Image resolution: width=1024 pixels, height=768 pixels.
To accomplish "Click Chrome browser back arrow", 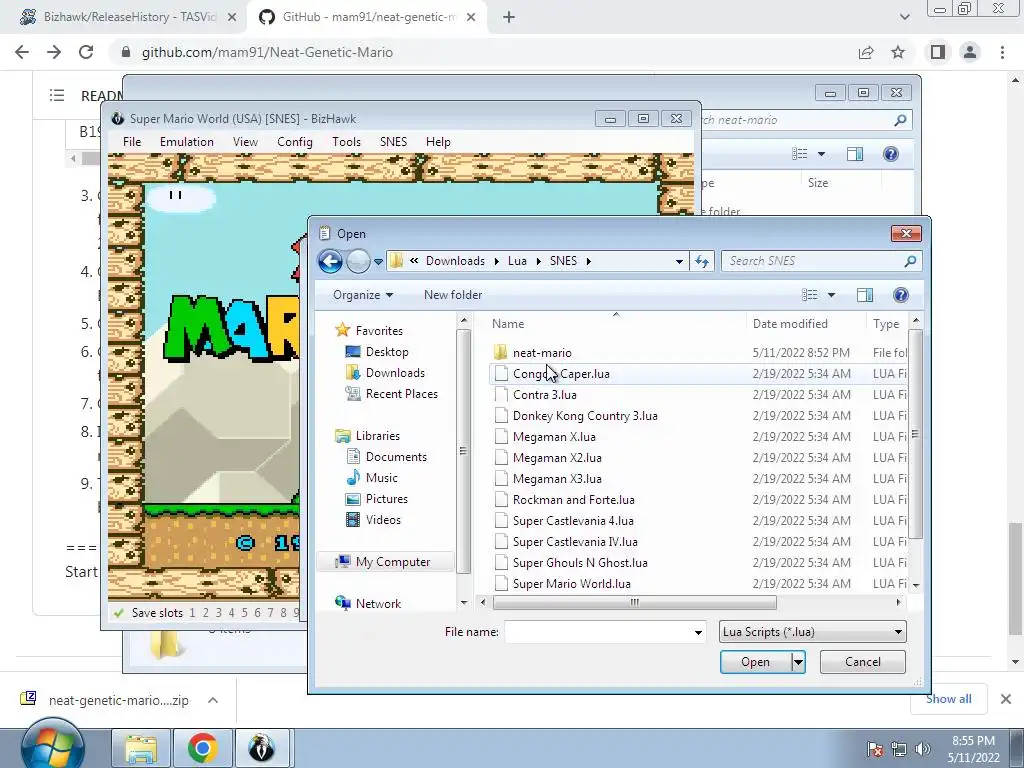I will (22, 52).
